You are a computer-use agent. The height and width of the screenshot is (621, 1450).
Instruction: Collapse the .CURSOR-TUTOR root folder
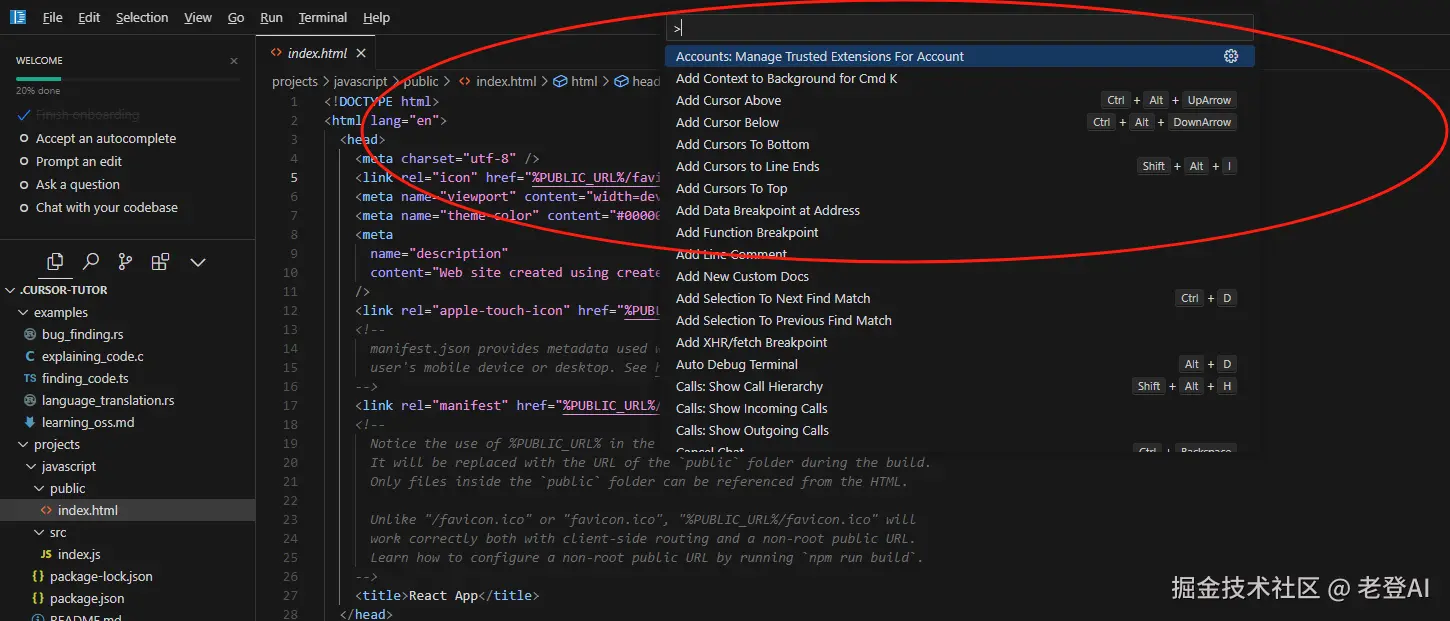tap(10, 290)
